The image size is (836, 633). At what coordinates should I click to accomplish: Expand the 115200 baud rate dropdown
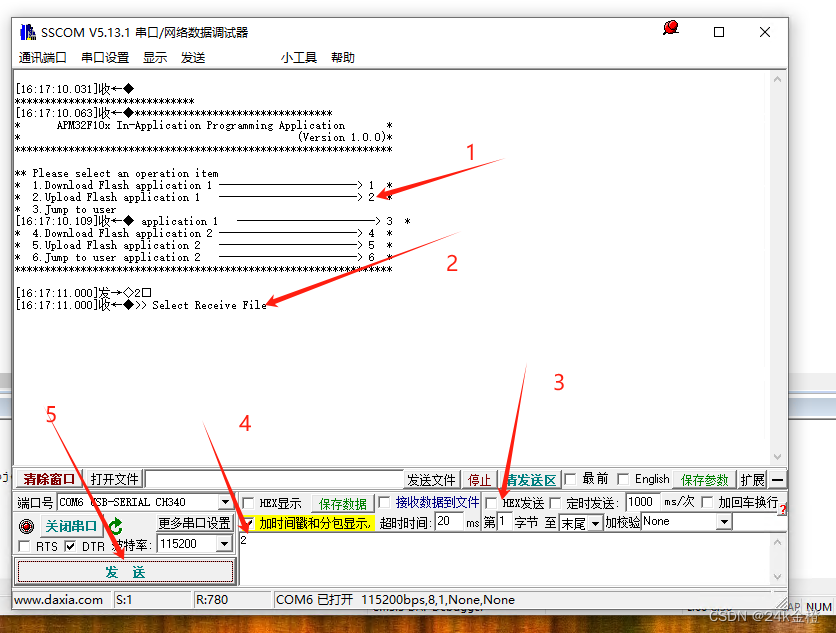tap(224, 543)
